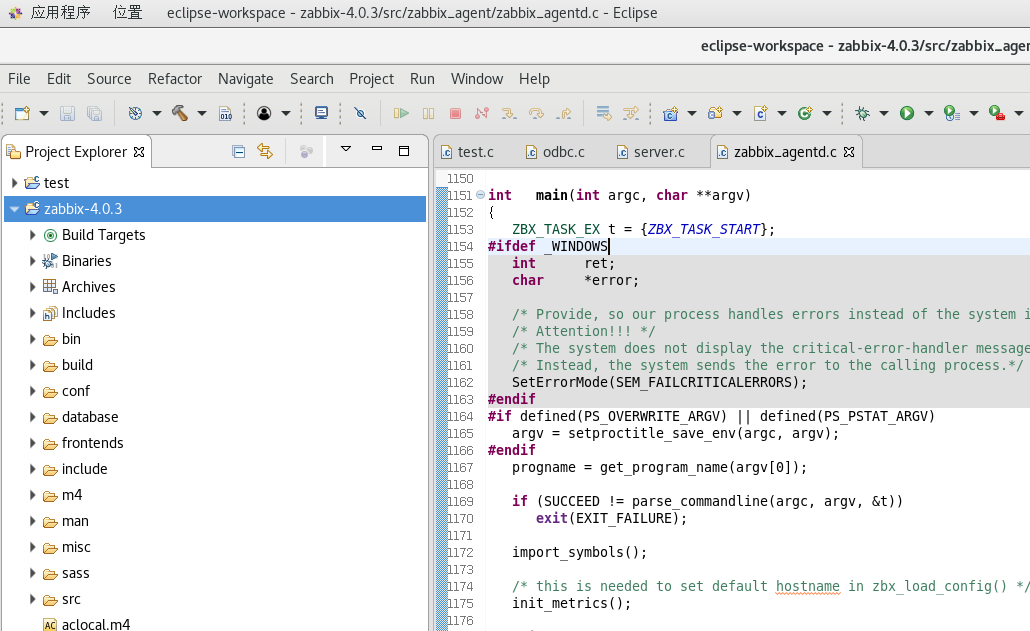Open the New Class dropdown arrow

pyautogui.click(x=827, y=113)
